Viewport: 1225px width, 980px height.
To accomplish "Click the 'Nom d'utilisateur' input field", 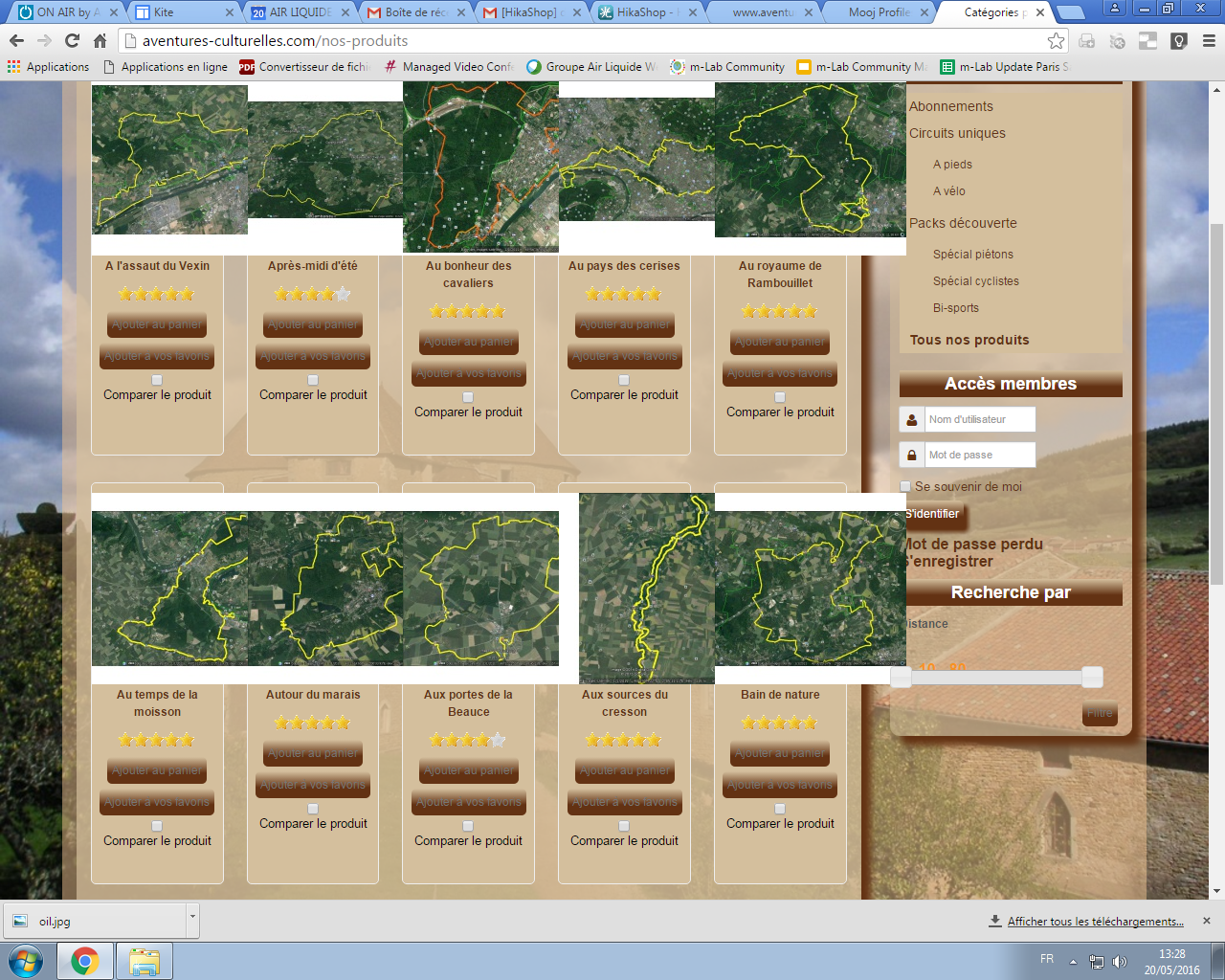I will [x=980, y=419].
